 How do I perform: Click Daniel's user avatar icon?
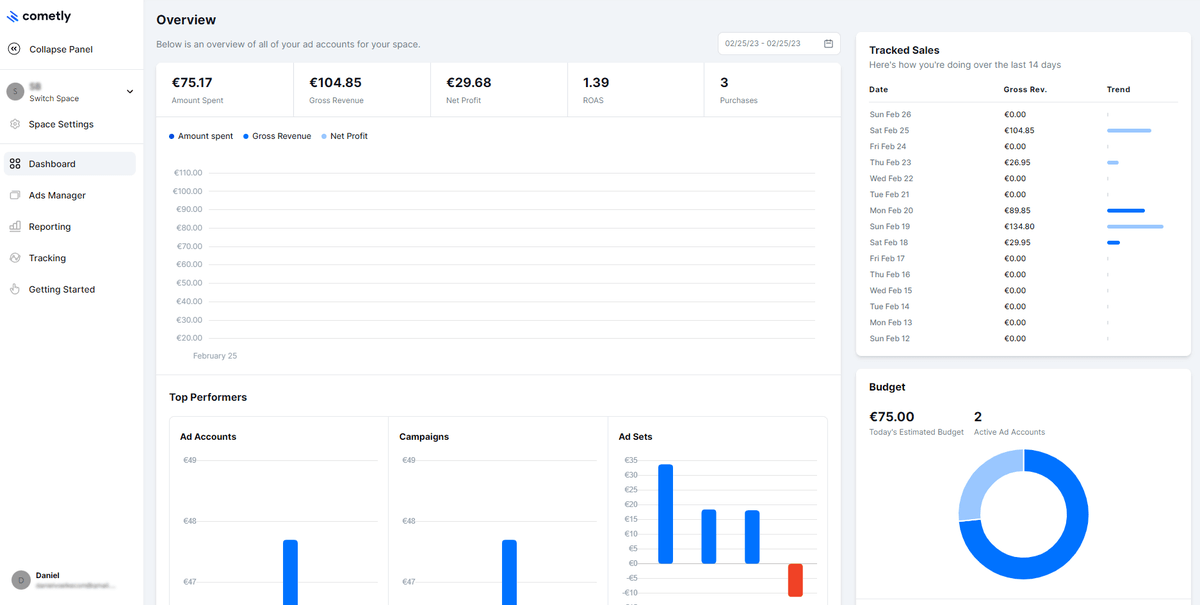[x=21, y=580]
